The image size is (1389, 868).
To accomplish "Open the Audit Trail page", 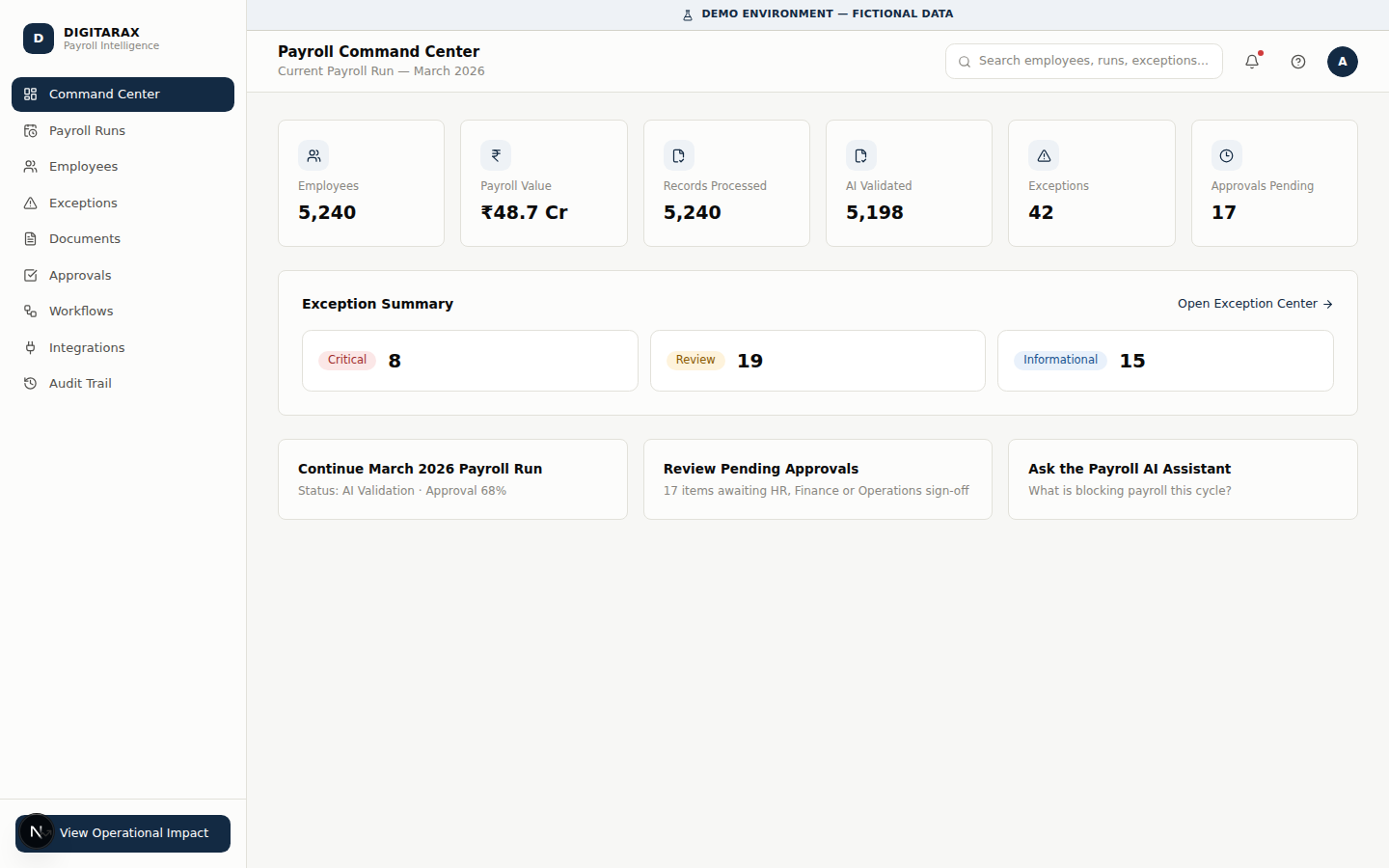I will pos(123,384).
